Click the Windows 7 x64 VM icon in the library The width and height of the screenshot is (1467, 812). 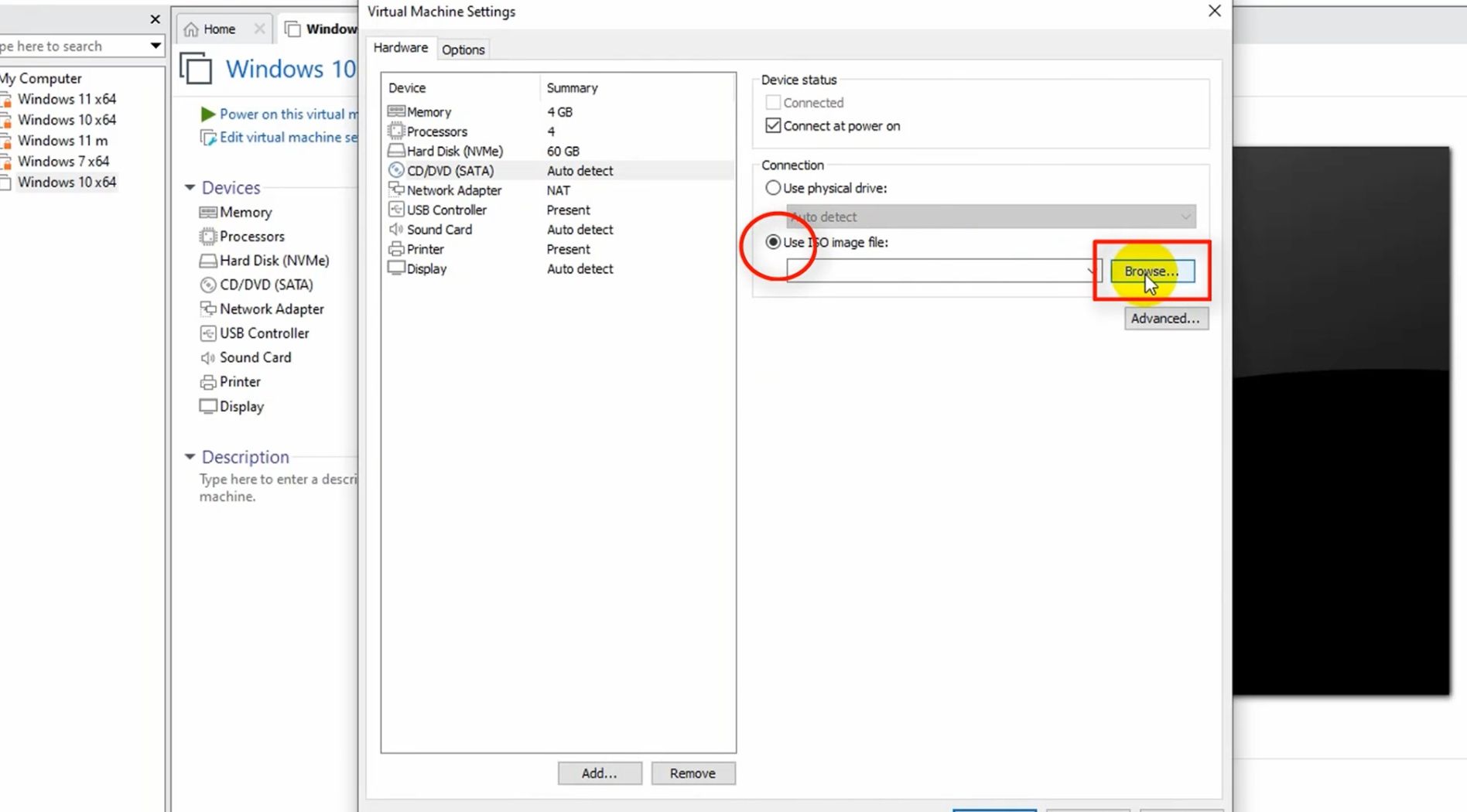tap(6, 162)
